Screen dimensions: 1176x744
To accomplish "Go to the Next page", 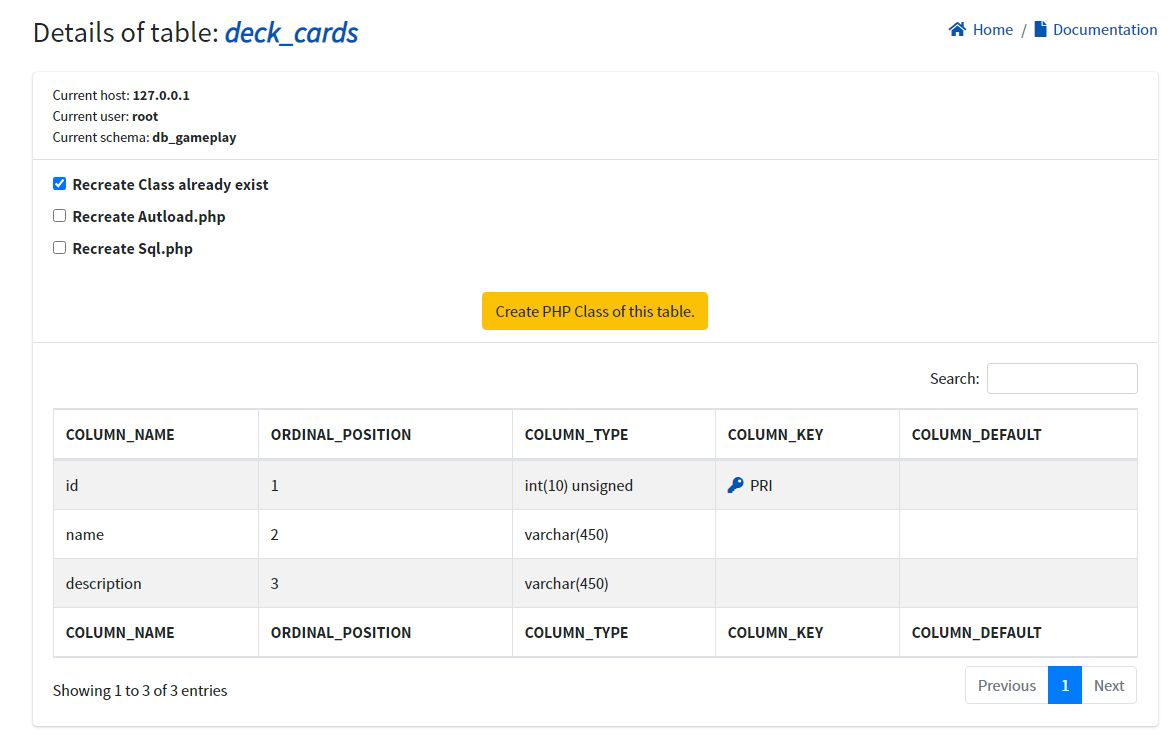I will pos(1109,686).
